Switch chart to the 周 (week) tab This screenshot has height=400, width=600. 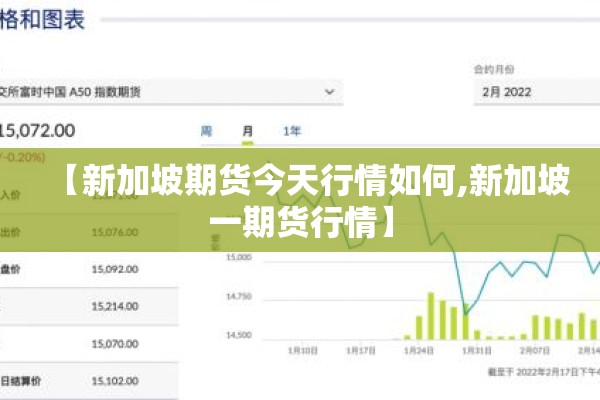206,131
